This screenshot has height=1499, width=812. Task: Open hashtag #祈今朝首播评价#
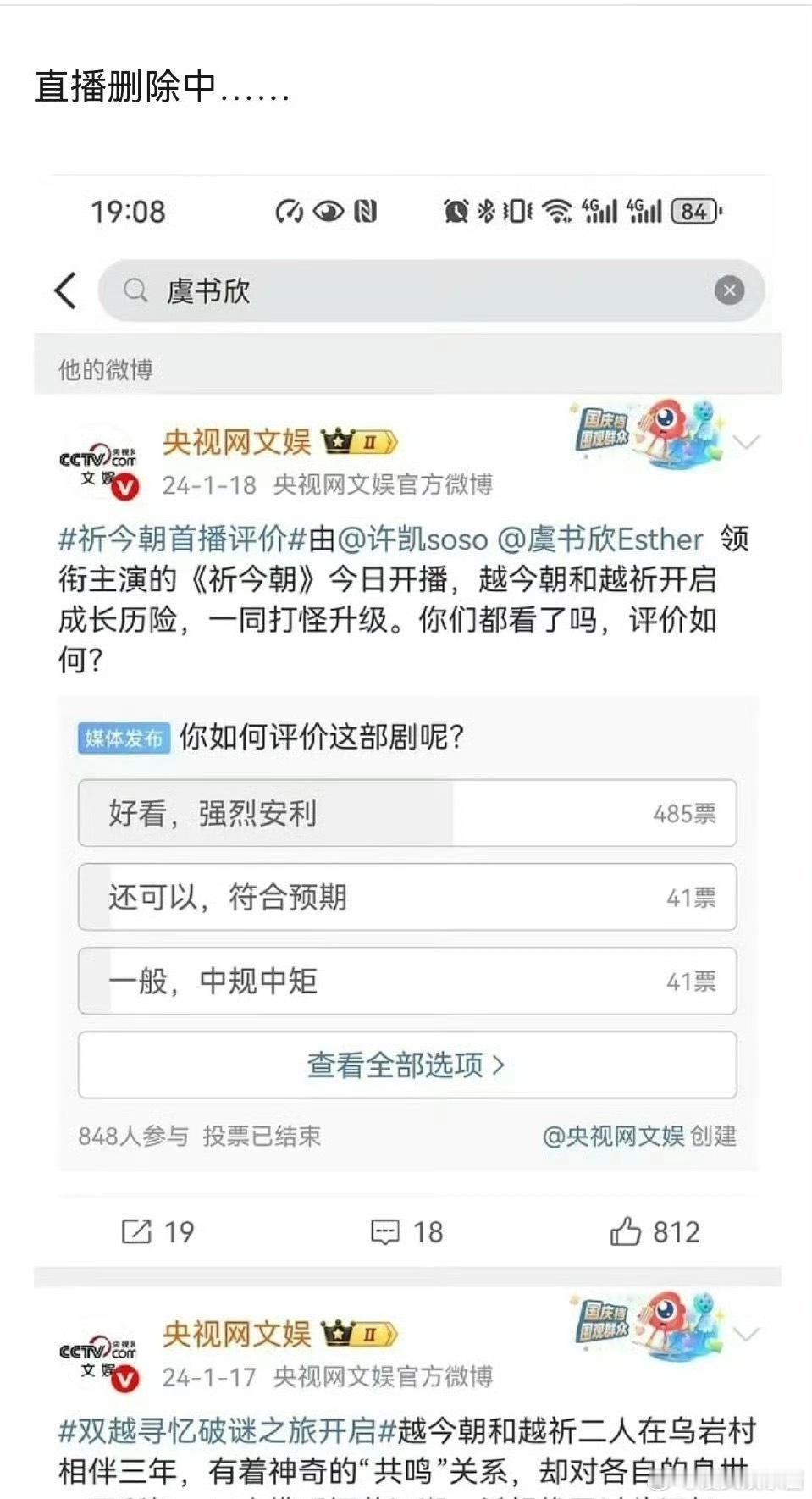182,539
